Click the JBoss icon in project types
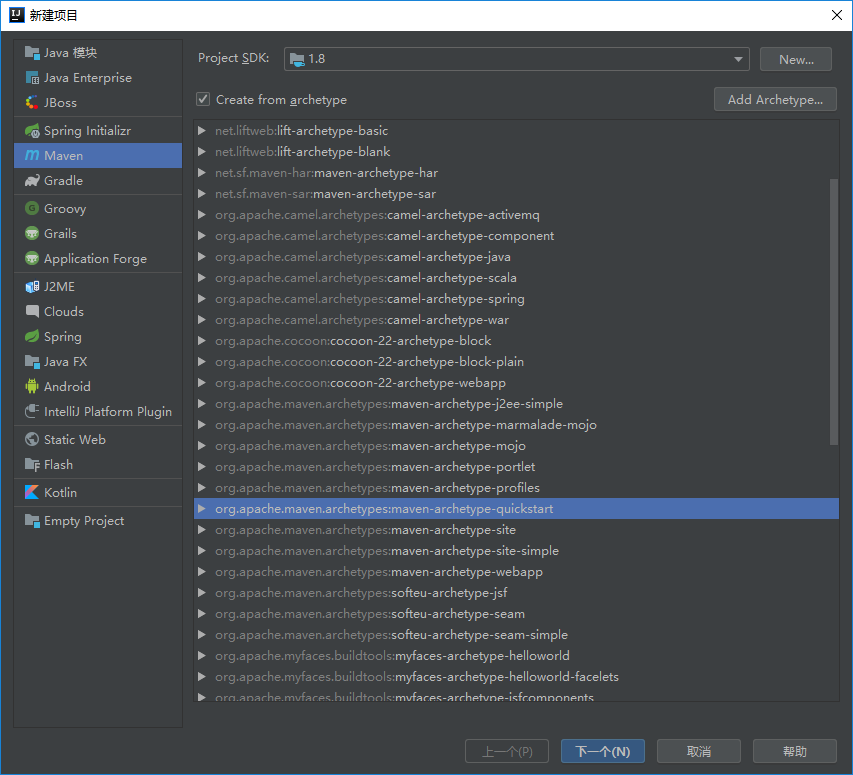This screenshot has height=775, width=853. click(x=32, y=103)
